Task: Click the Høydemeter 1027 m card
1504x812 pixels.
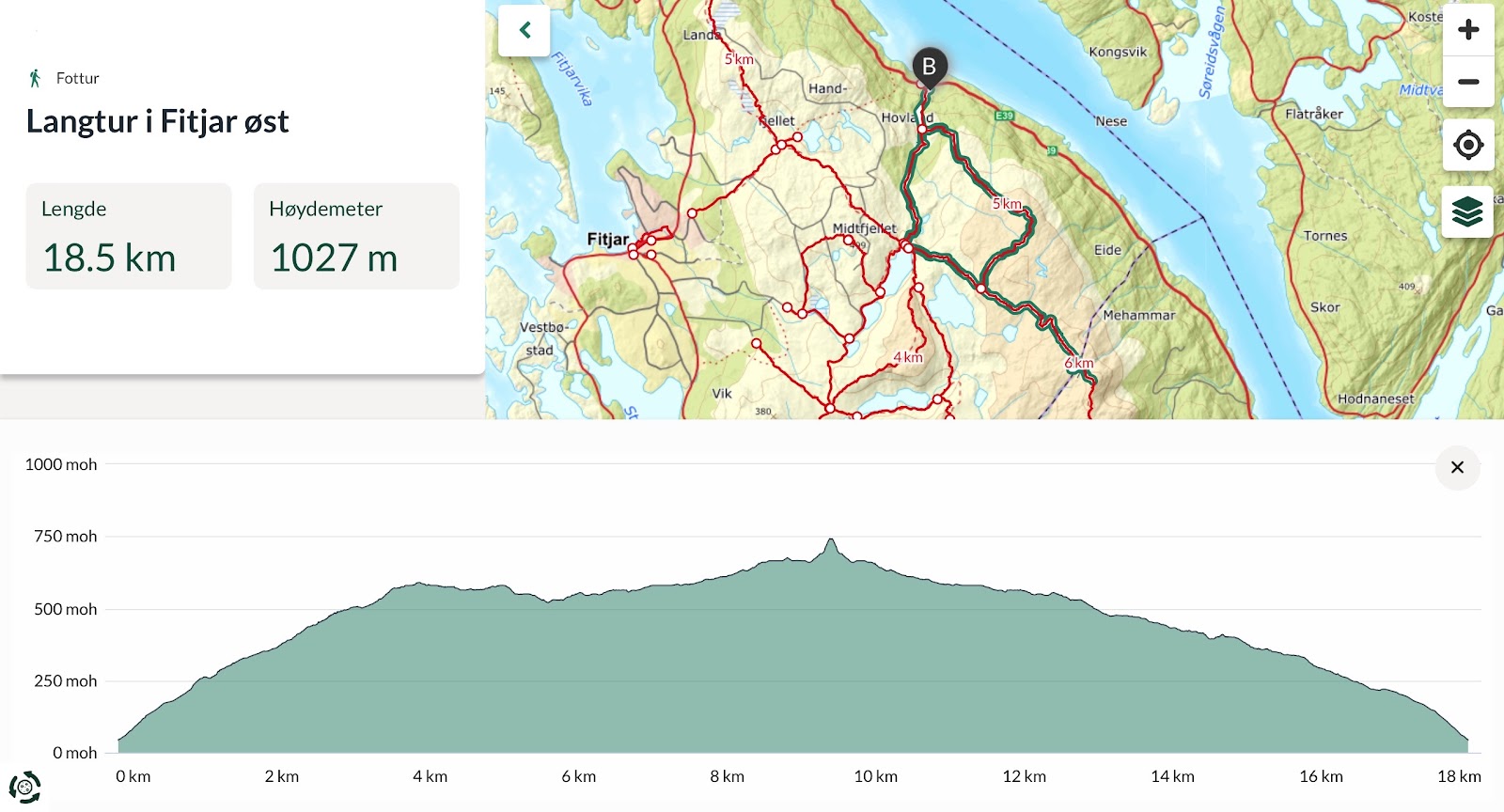Action: 356,236
